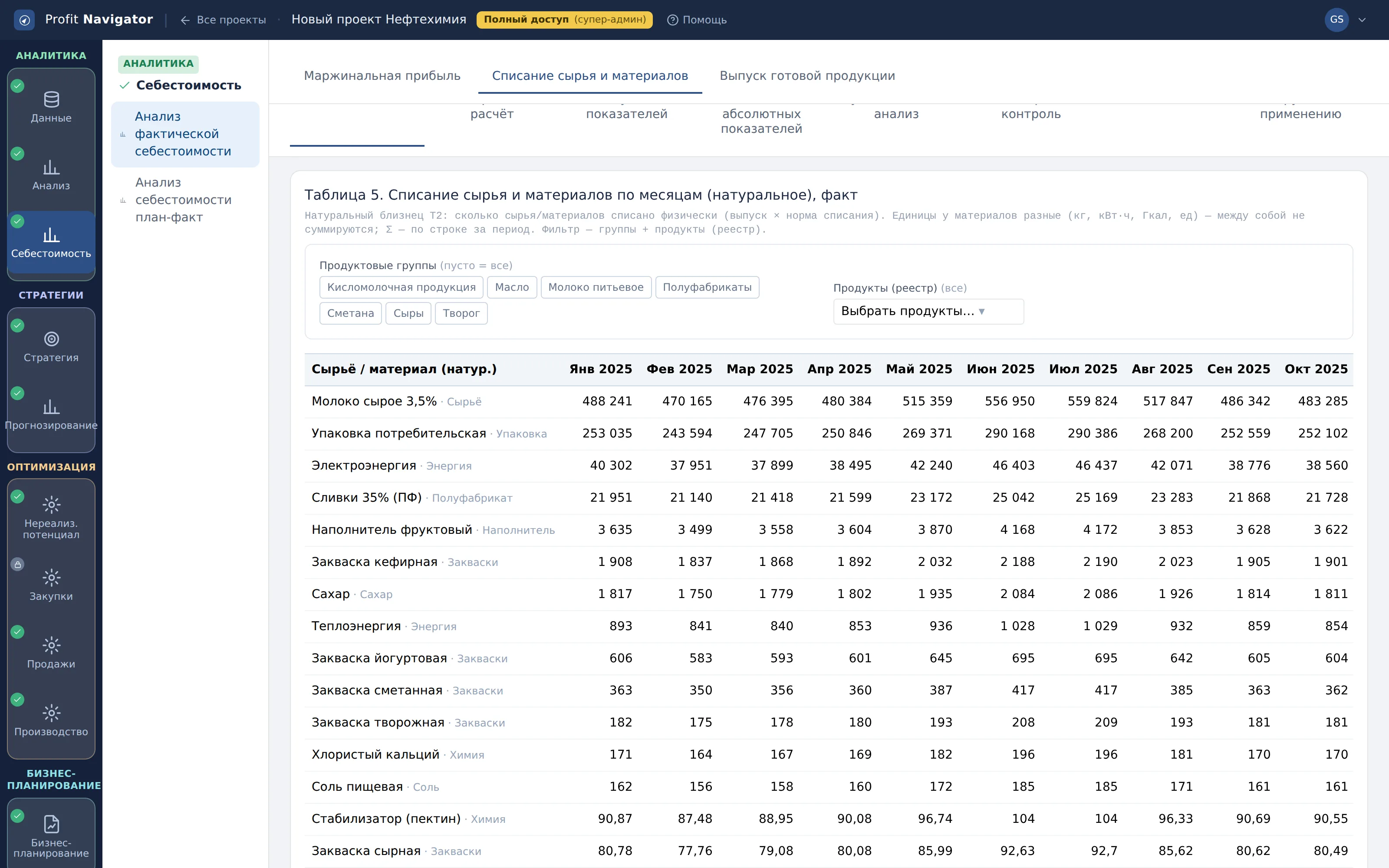Click the help question-mark icon
This screenshot has width=1389, height=868.
point(672,20)
